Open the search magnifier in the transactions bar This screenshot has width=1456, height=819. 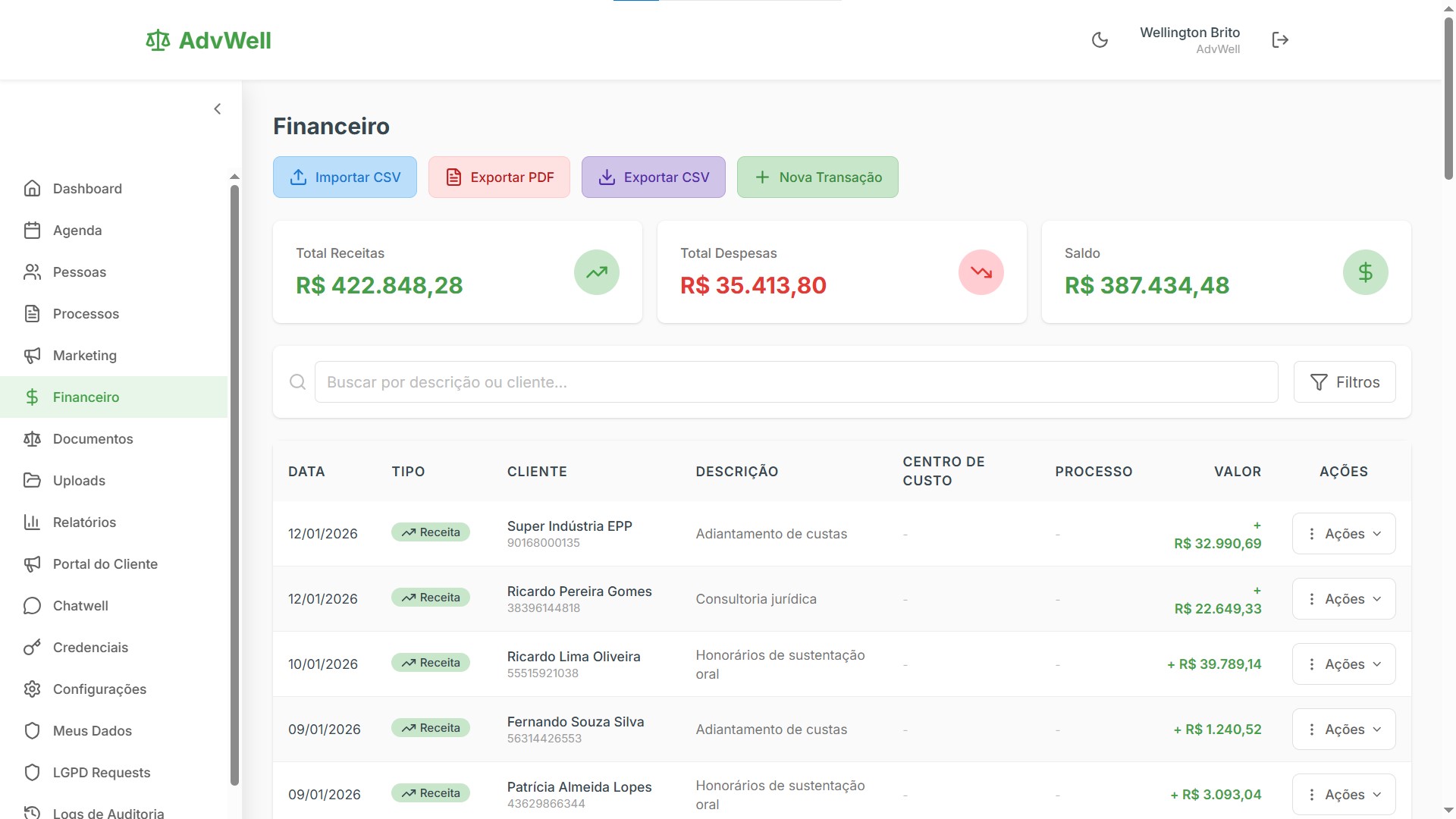297,381
